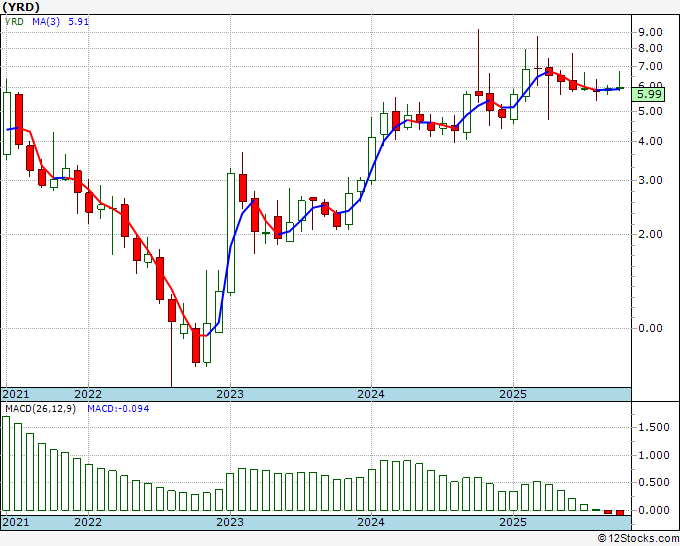Click 2021 on the MACD timeline
This screenshot has height=546, width=680.
(x=16, y=522)
